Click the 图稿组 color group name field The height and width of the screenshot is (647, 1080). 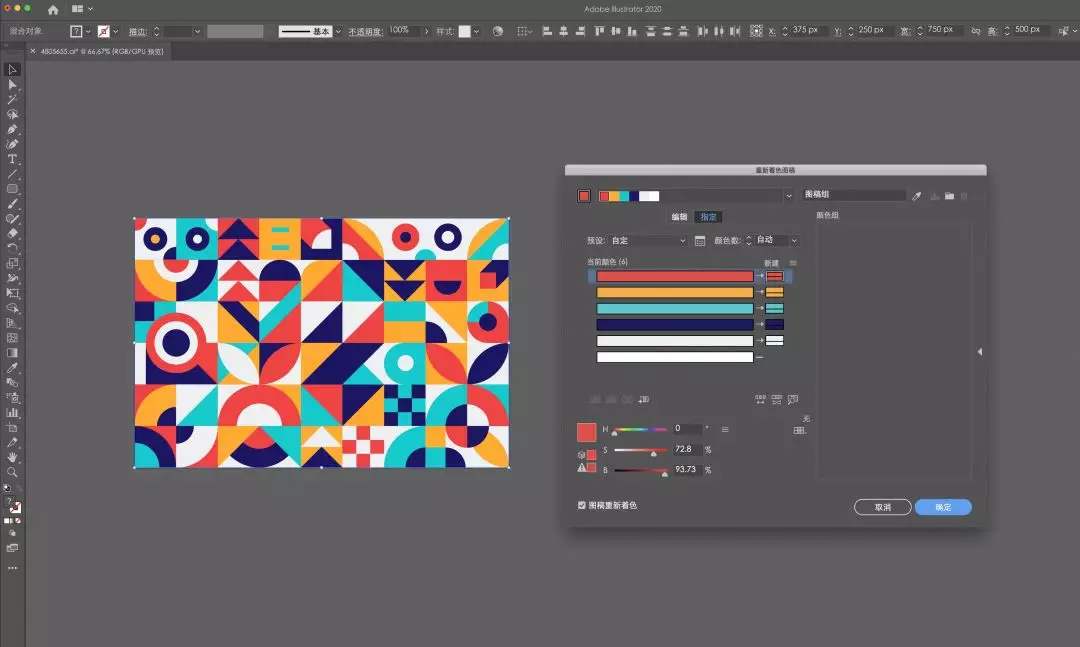853,196
